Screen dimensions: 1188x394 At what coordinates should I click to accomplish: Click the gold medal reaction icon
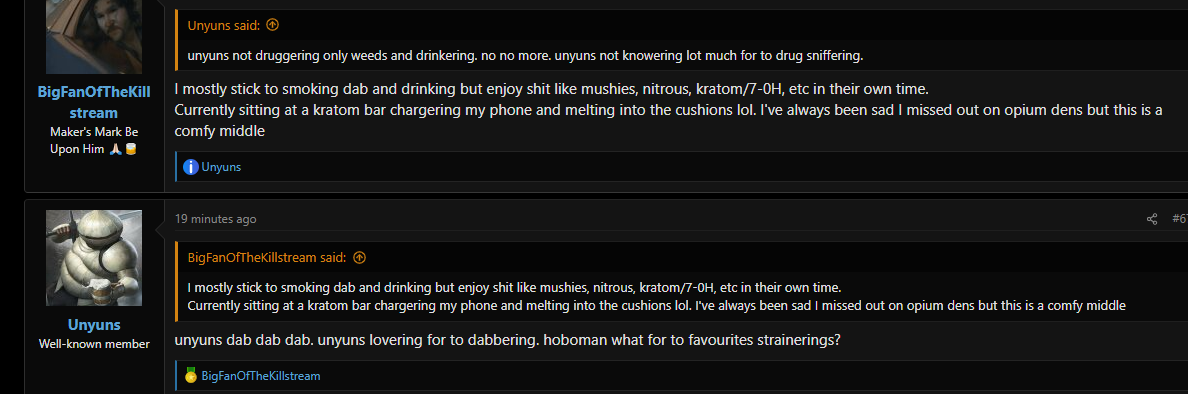(191, 375)
